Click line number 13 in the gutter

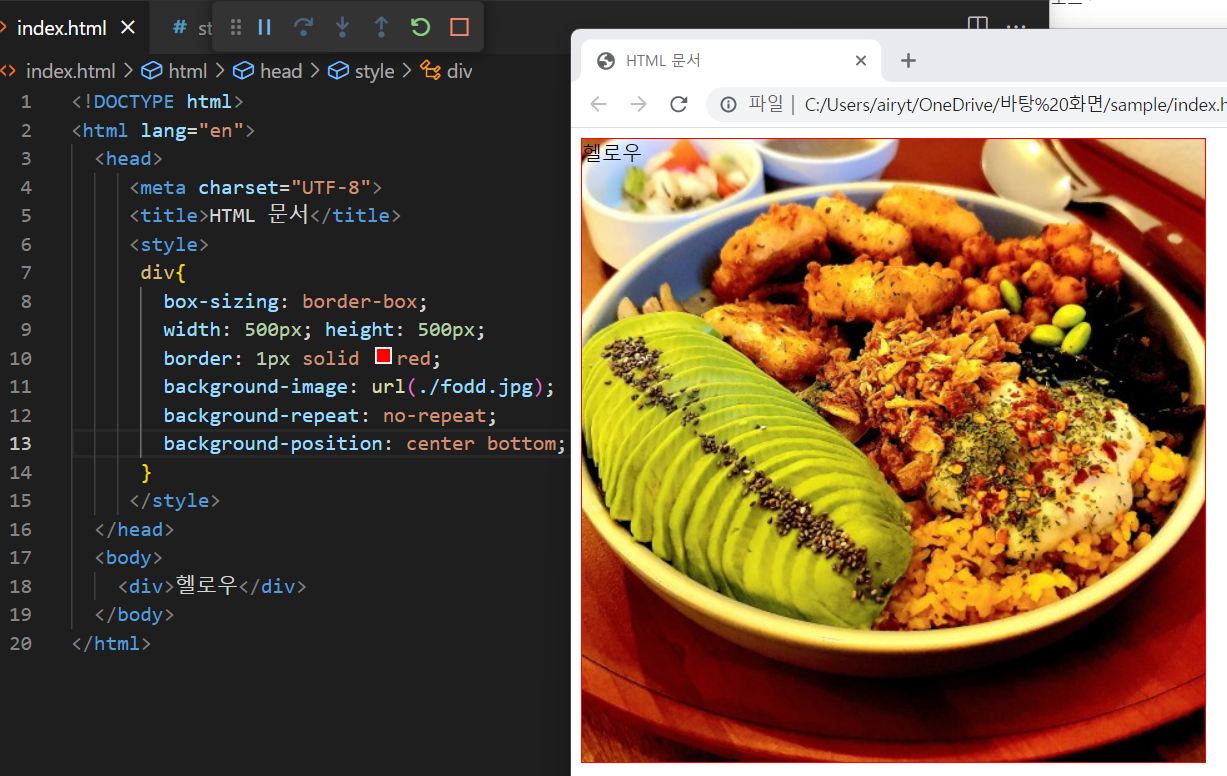tap(20, 443)
